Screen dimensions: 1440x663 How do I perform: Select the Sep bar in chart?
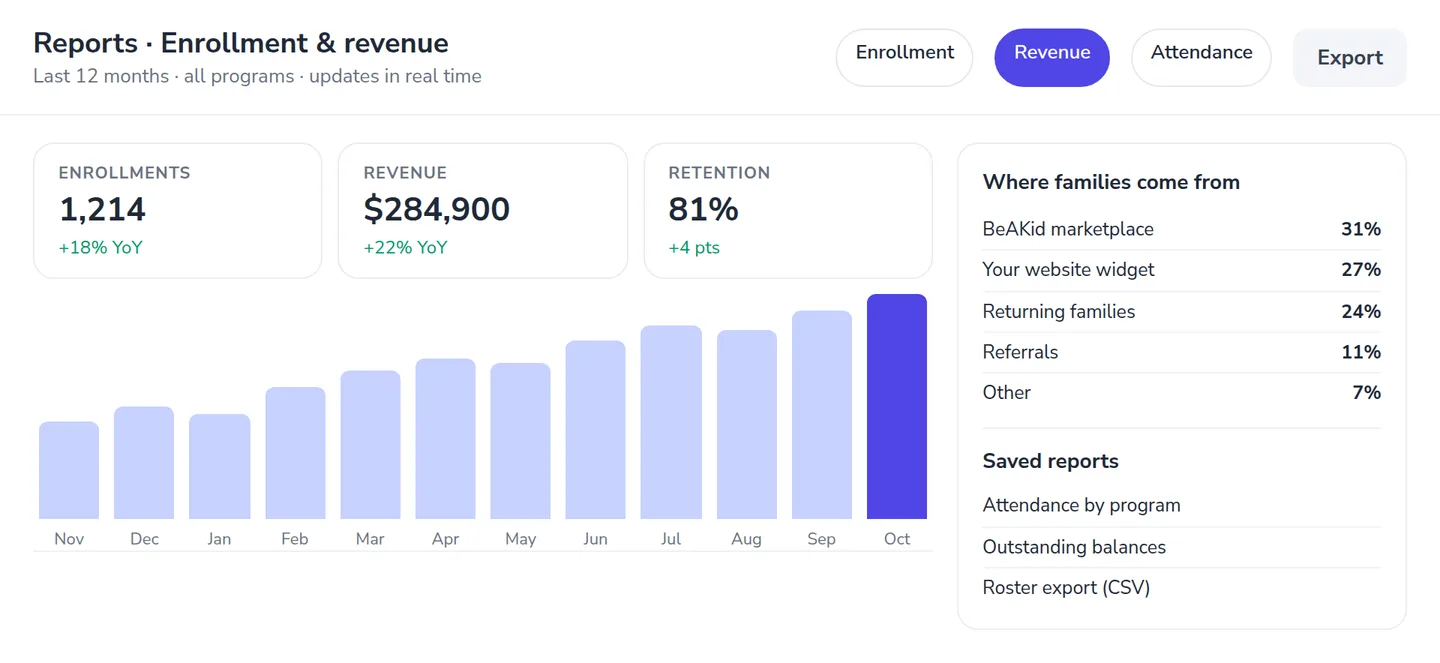(x=822, y=415)
